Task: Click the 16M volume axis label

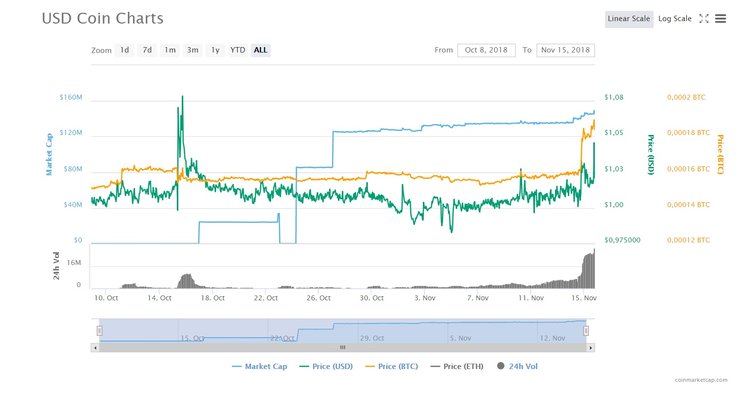Action: (74, 263)
